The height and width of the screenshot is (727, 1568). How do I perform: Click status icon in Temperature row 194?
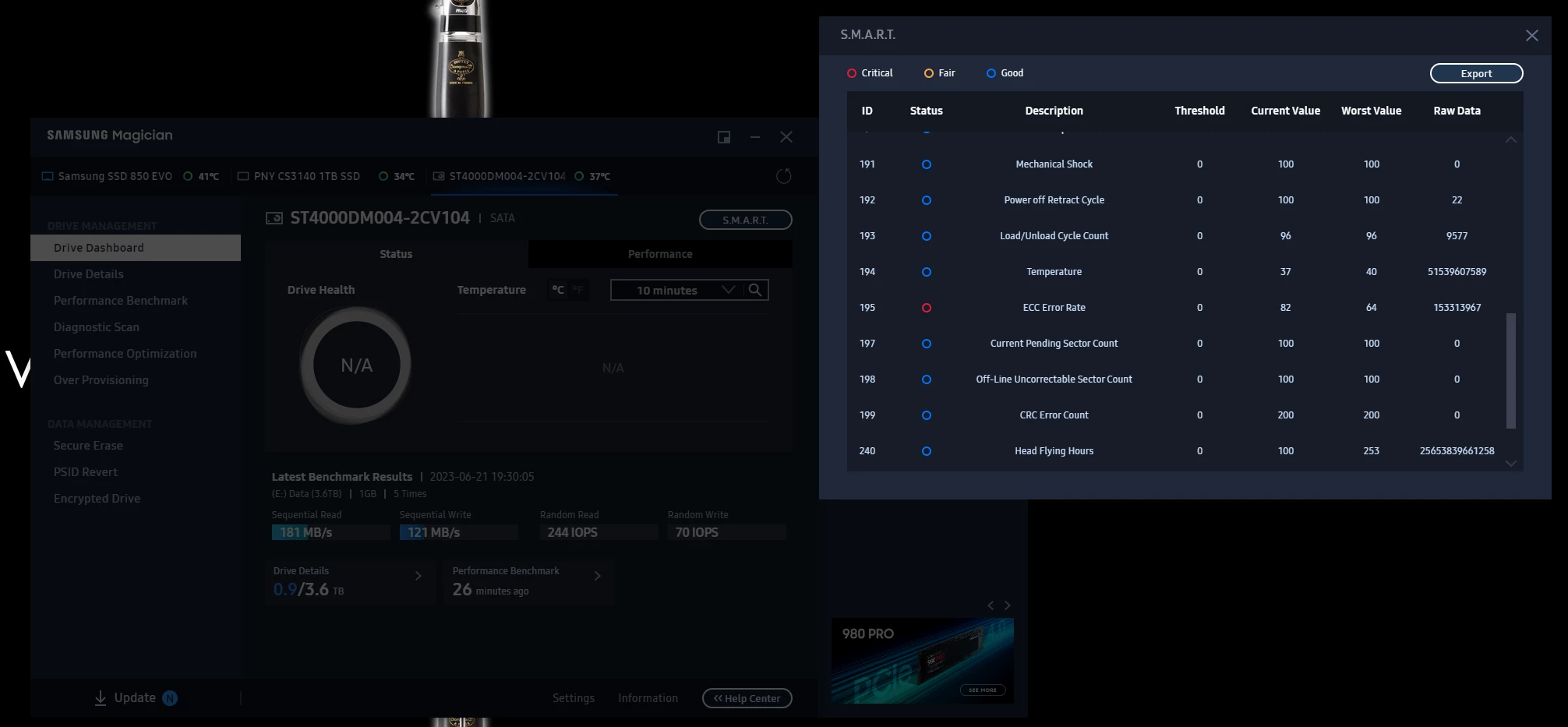click(x=926, y=272)
